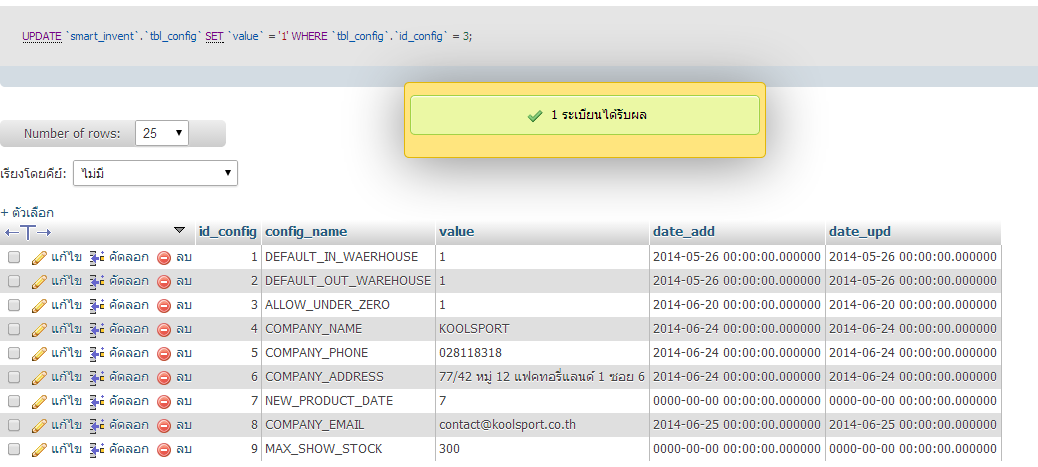The image size is (1038, 467).
Task: Click the pencil edit icon for COMPANY_PHONE row
Action: (x=39, y=353)
